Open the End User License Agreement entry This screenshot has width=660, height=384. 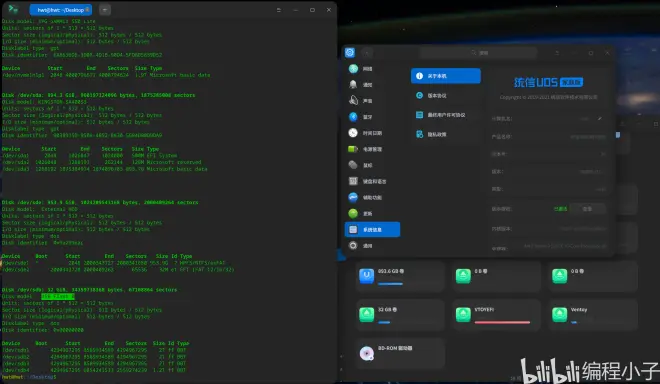pos(446,115)
